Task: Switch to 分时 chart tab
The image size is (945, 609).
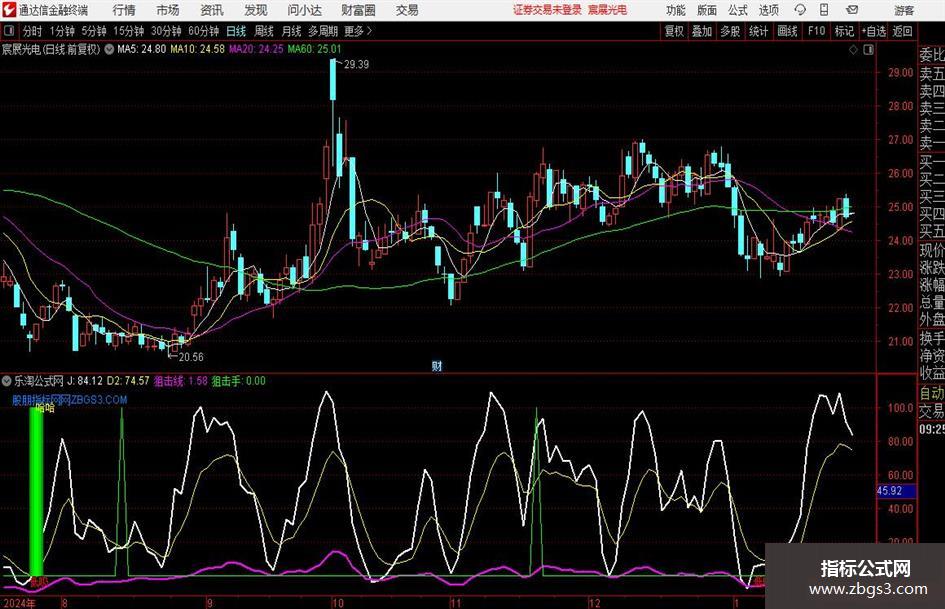Action: pyautogui.click(x=32, y=31)
